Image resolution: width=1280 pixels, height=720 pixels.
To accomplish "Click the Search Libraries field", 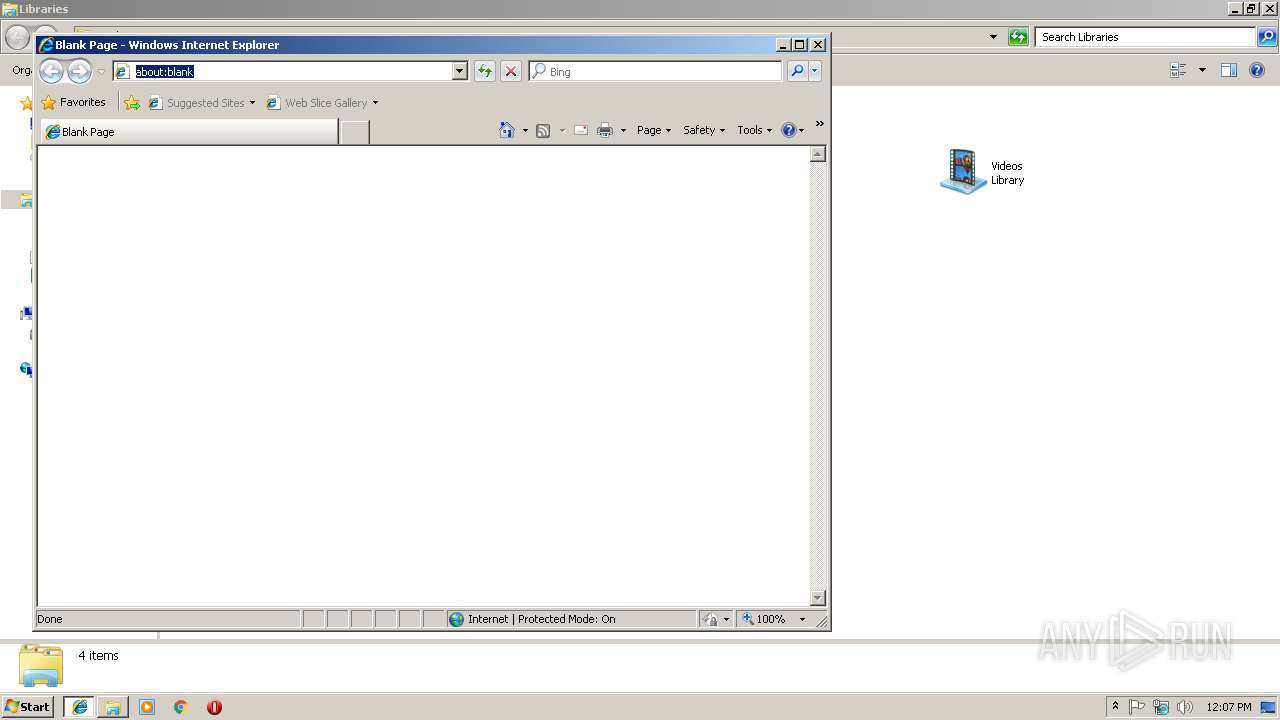I will pos(1145,37).
